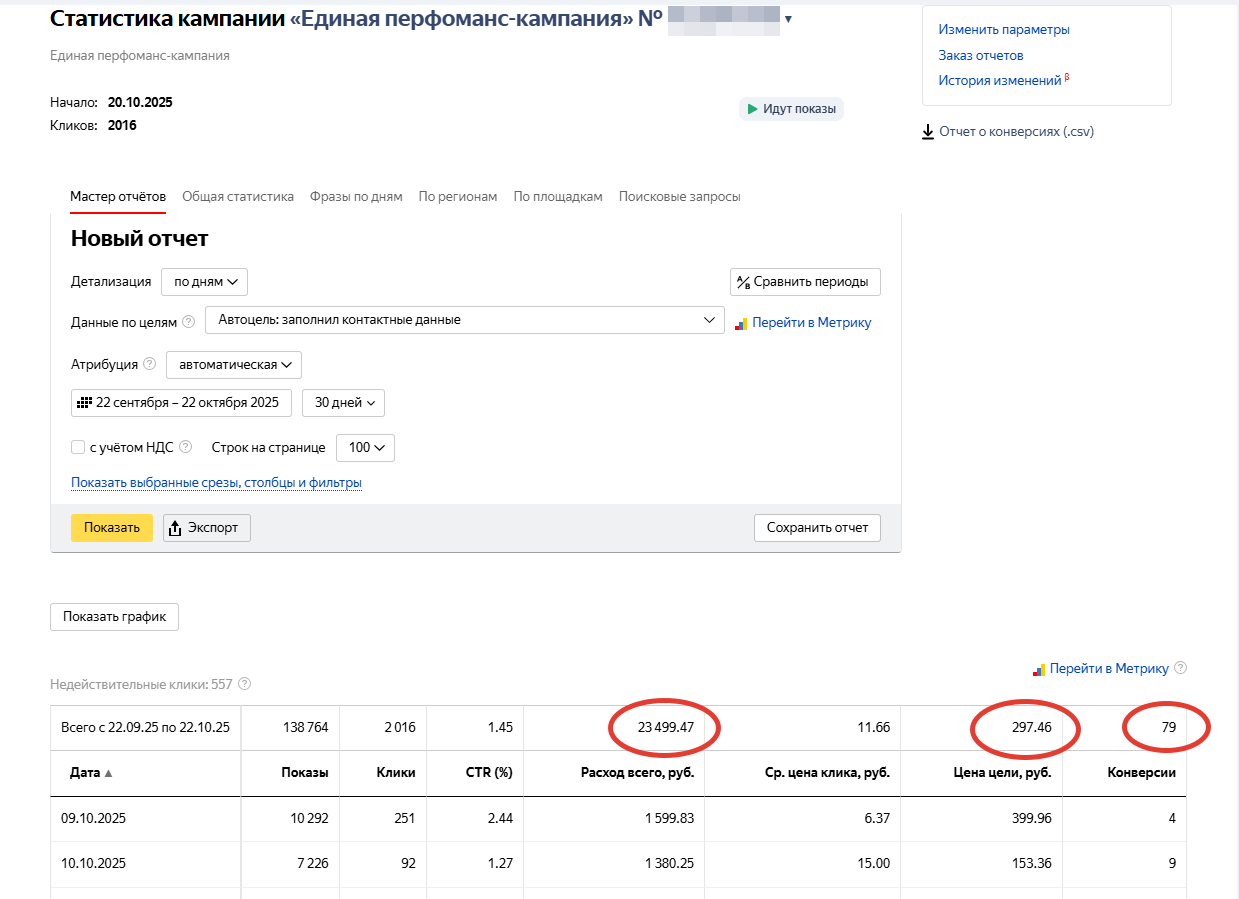Switch to the Общая статистика tab
Viewport: 1239px width, 899px height.
click(x=238, y=197)
